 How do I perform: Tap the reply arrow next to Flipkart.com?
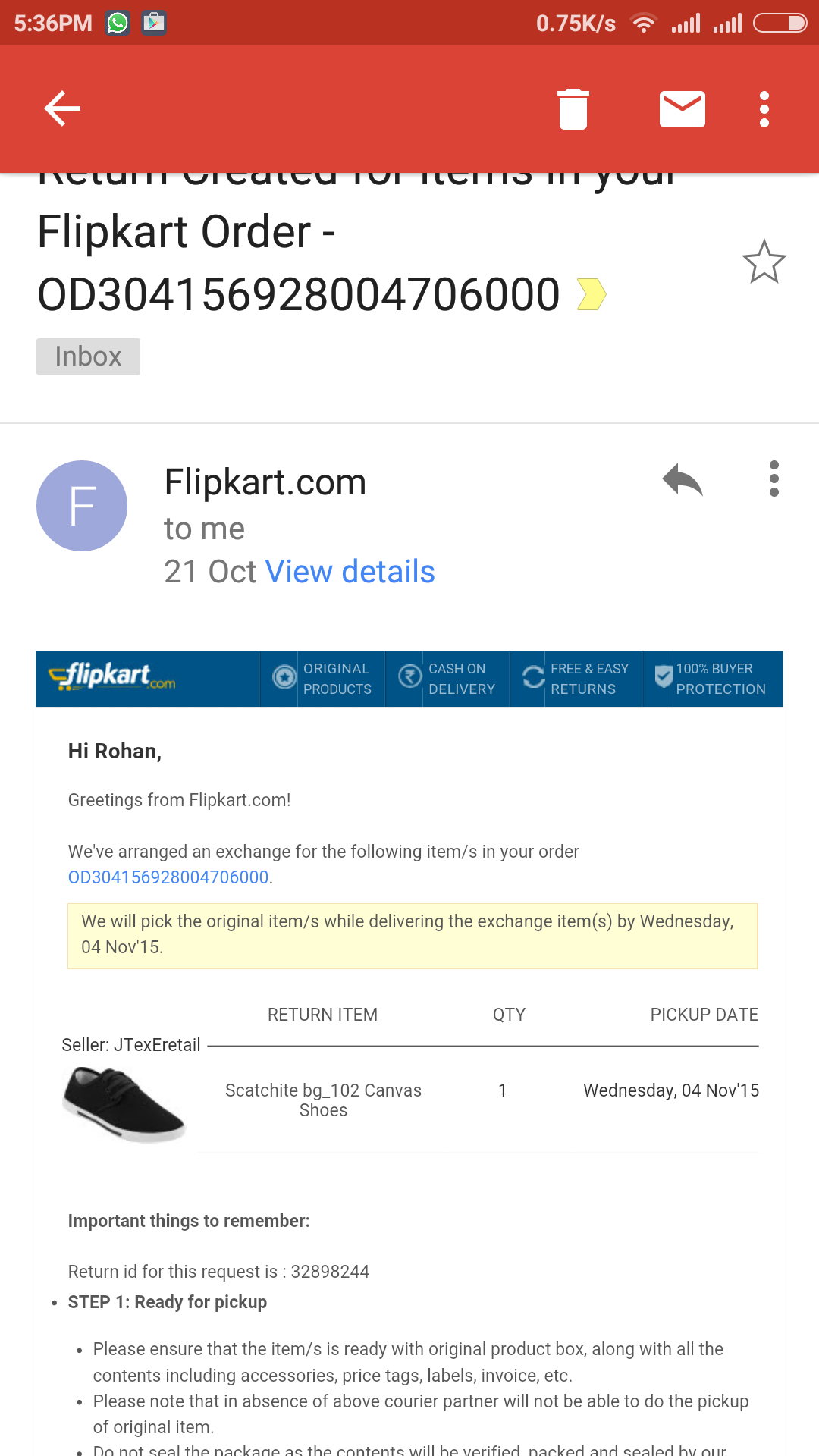click(683, 480)
